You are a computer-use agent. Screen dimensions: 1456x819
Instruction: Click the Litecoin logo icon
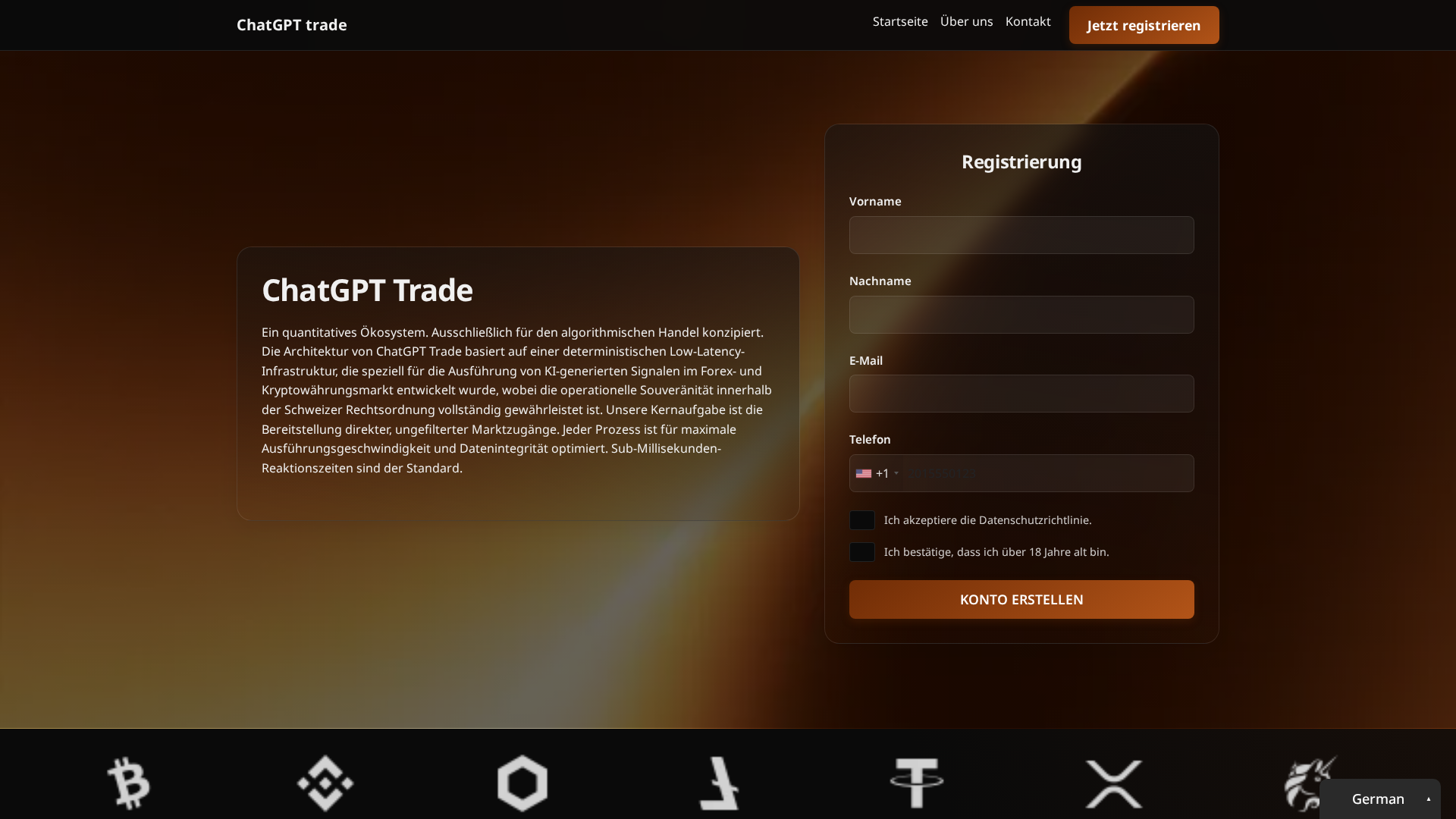(x=719, y=783)
